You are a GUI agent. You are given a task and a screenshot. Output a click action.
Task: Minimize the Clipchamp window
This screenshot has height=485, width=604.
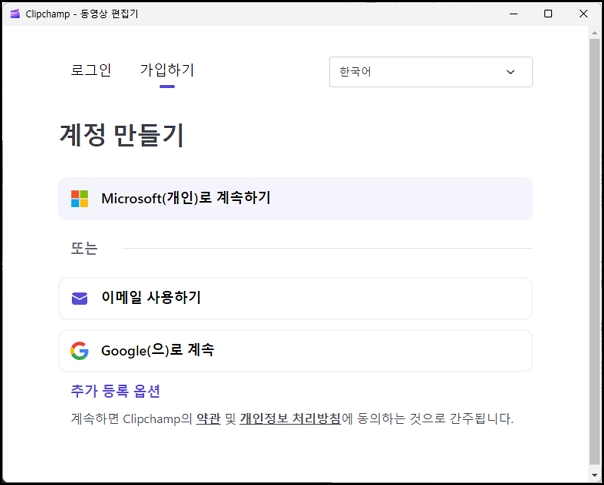click(x=513, y=14)
